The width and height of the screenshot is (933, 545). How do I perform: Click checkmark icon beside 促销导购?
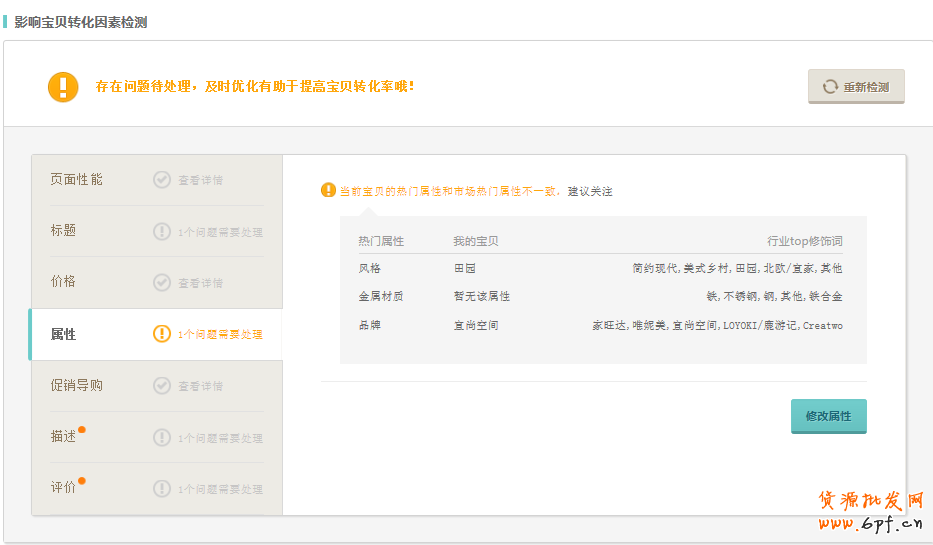162,386
